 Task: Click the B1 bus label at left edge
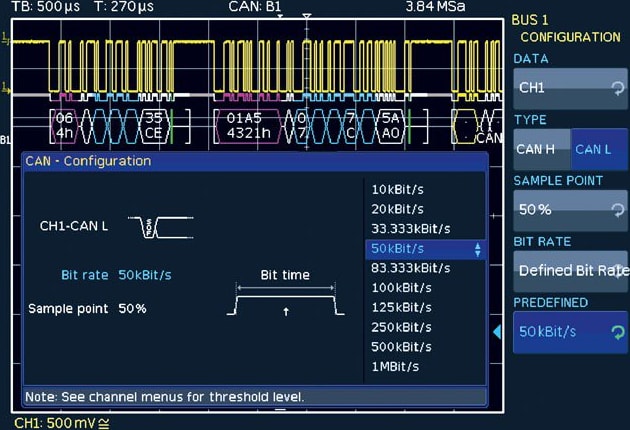tap(5, 140)
